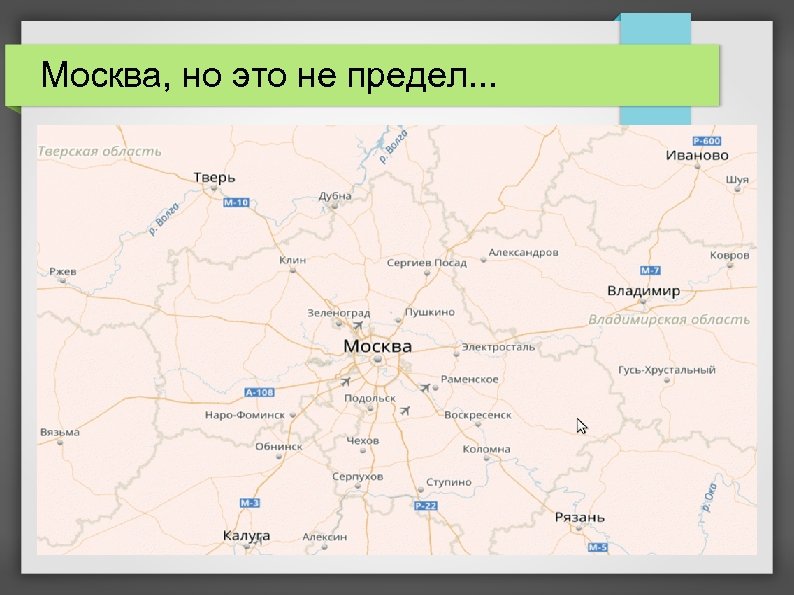
Task: Click the airplane icon southeast of Подольск
Action: click(404, 411)
